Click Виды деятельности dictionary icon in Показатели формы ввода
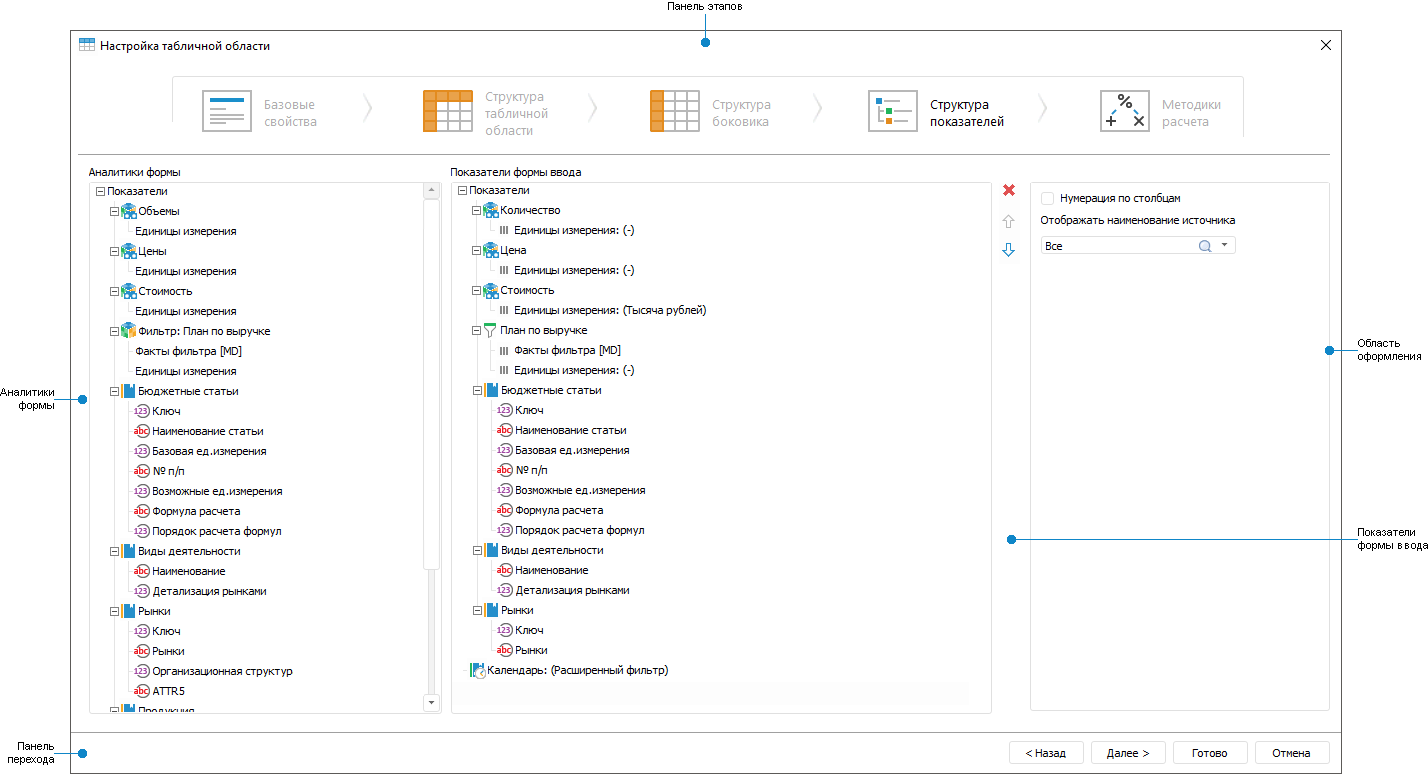1428x774 pixels. tap(490, 550)
